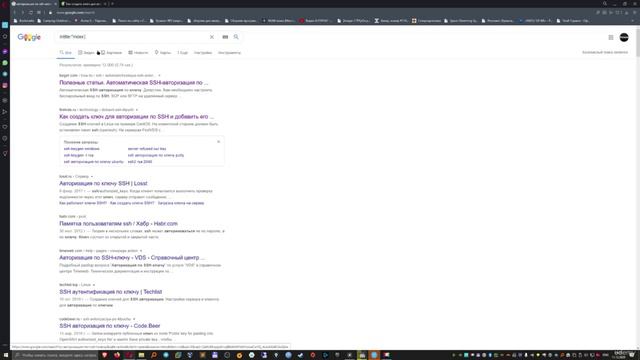Viewport: 640px width, 360px height.
Task: Go back with the browser back arrow
Action: click(x=15, y=13)
